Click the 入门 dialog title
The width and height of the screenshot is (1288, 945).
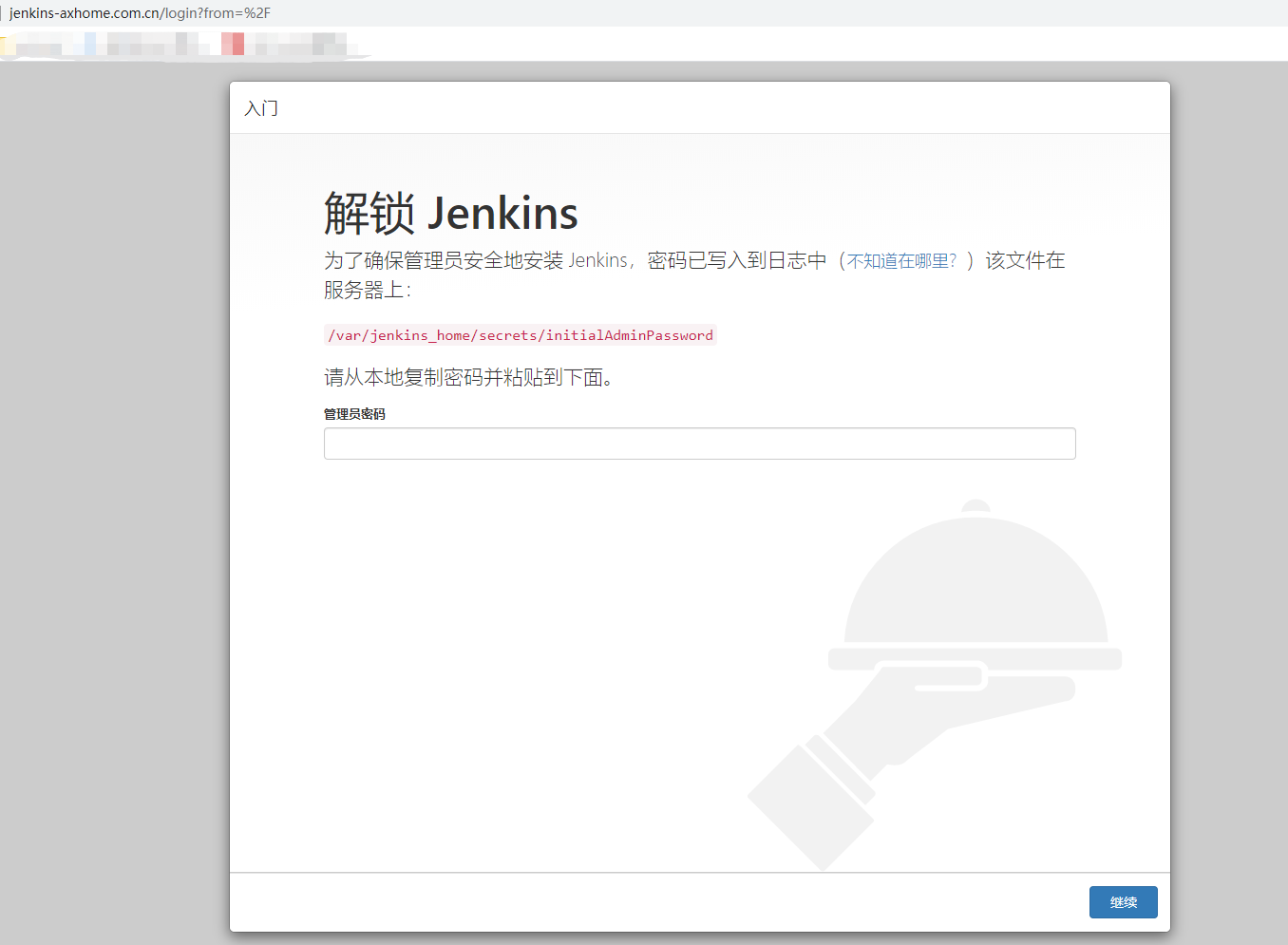click(x=261, y=108)
